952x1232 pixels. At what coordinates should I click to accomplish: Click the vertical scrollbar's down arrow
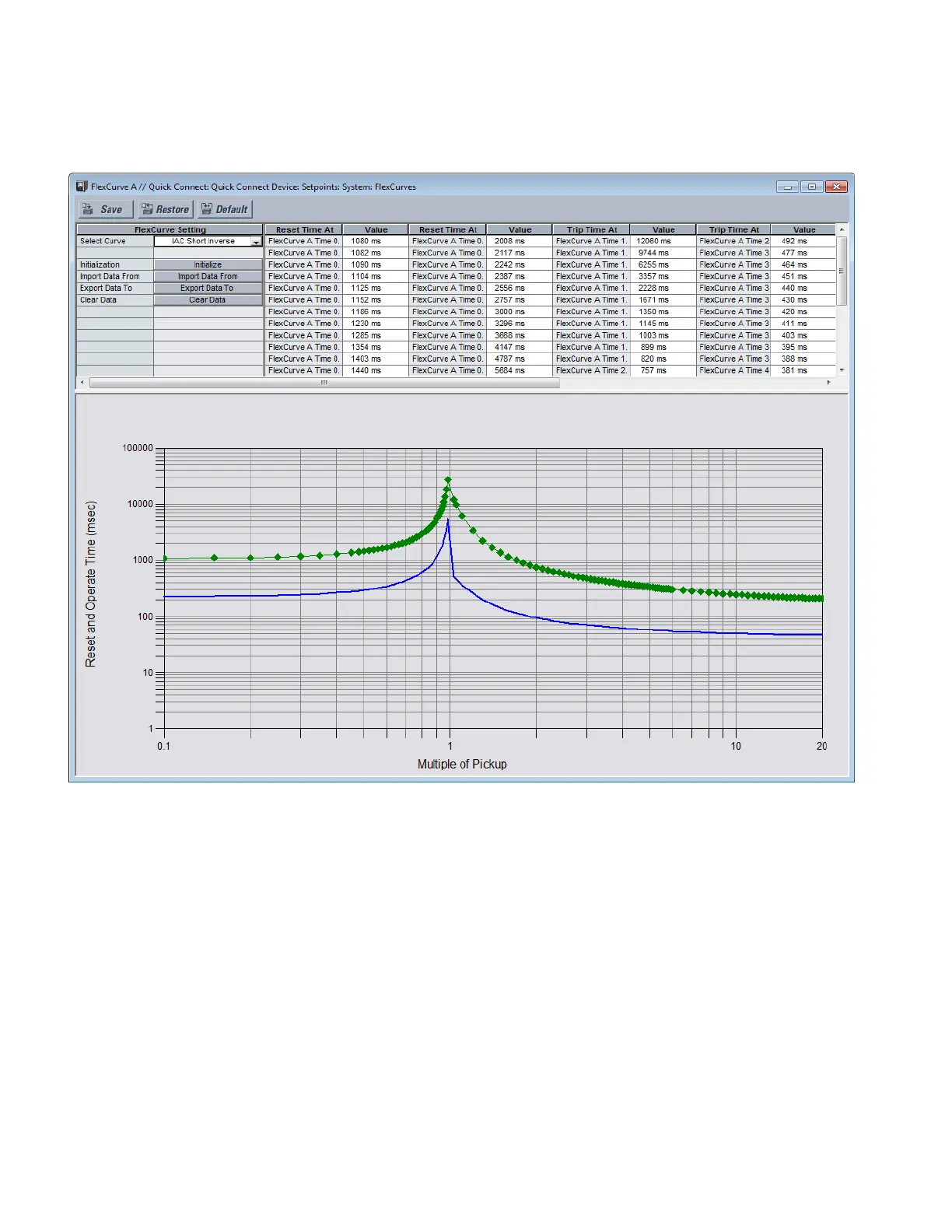tap(842, 371)
